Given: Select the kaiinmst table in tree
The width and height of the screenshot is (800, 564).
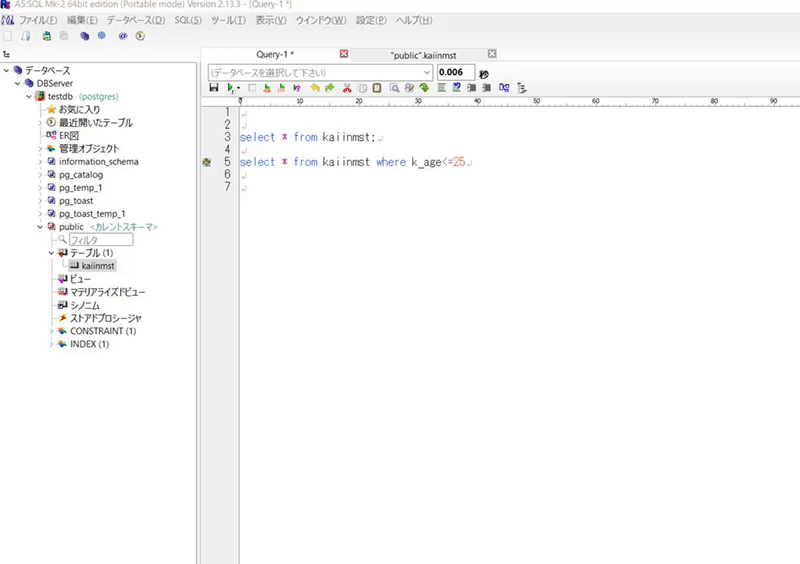Looking at the screenshot, I should coord(98,266).
